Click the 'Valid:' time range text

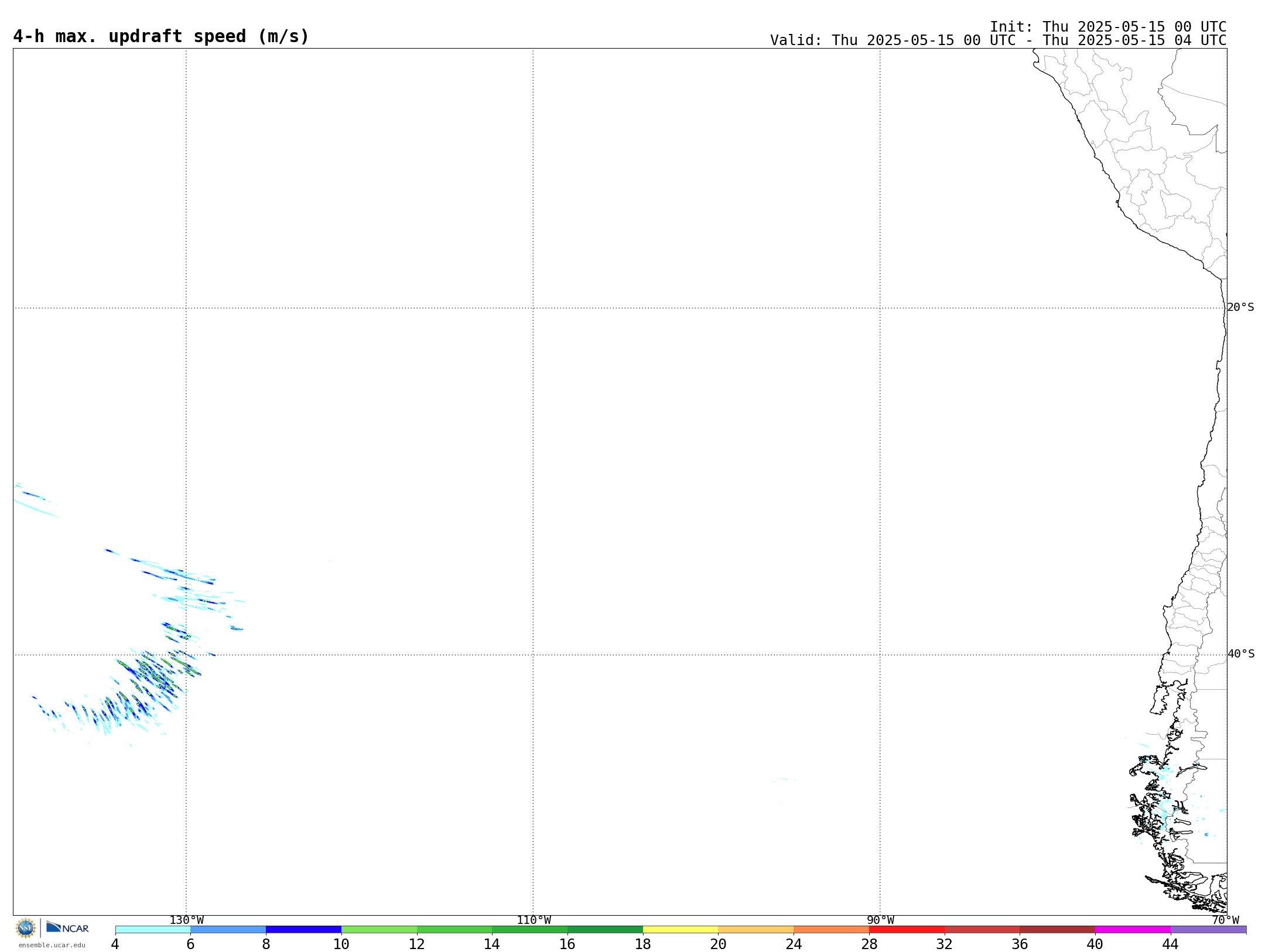click(998, 40)
